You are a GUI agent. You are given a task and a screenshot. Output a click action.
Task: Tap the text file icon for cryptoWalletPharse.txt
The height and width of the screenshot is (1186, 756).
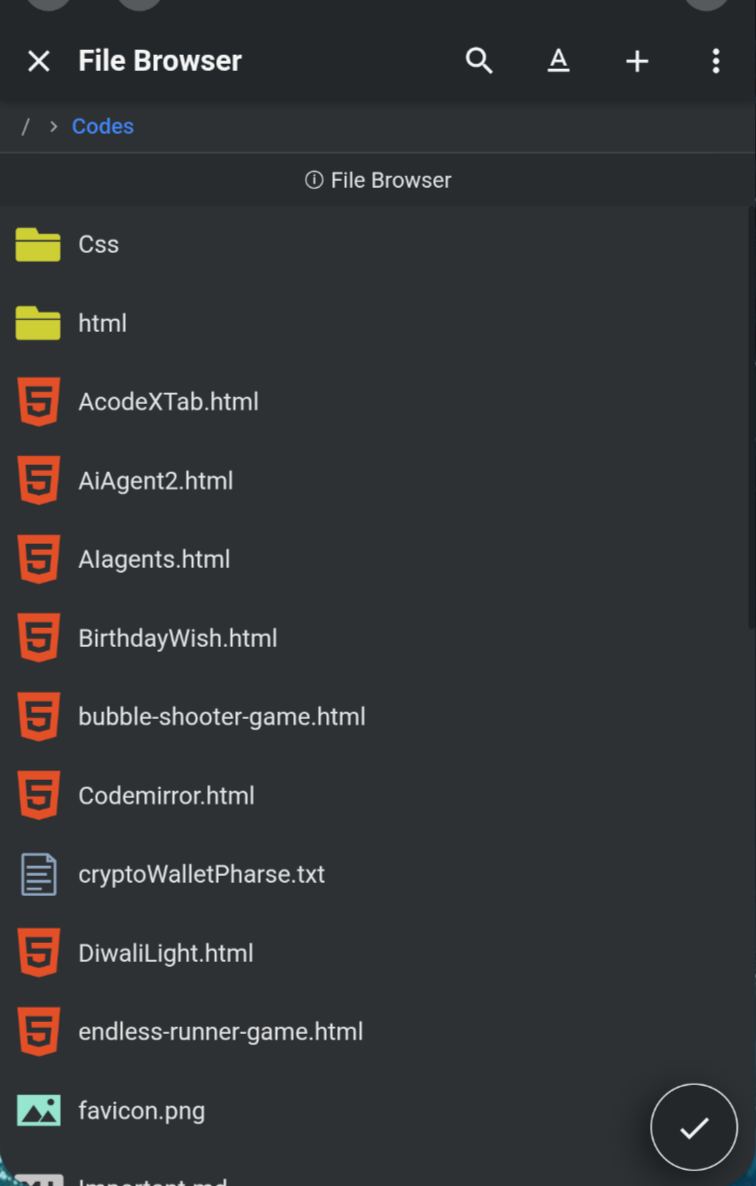click(x=38, y=874)
